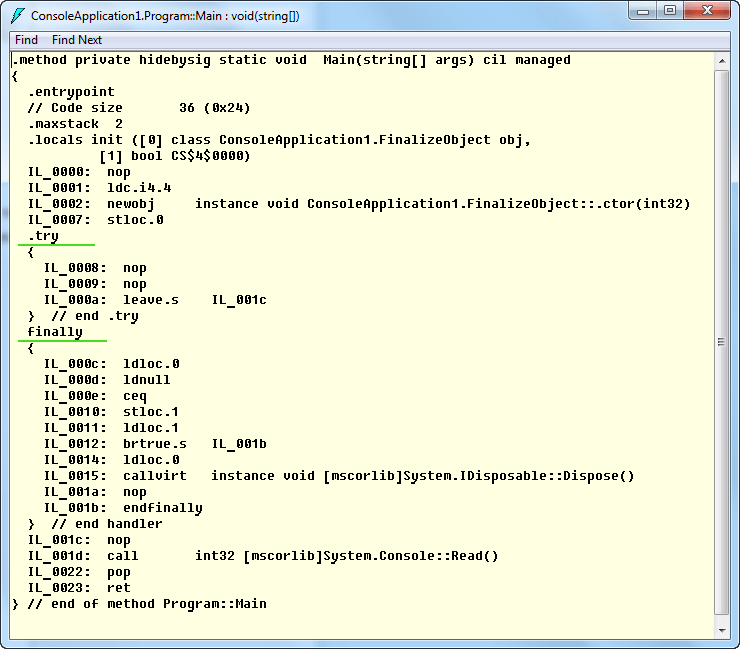This screenshot has width=740, height=649.
Task: Maximize the IL disassembly window
Action: pyautogui.click(x=669, y=11)
